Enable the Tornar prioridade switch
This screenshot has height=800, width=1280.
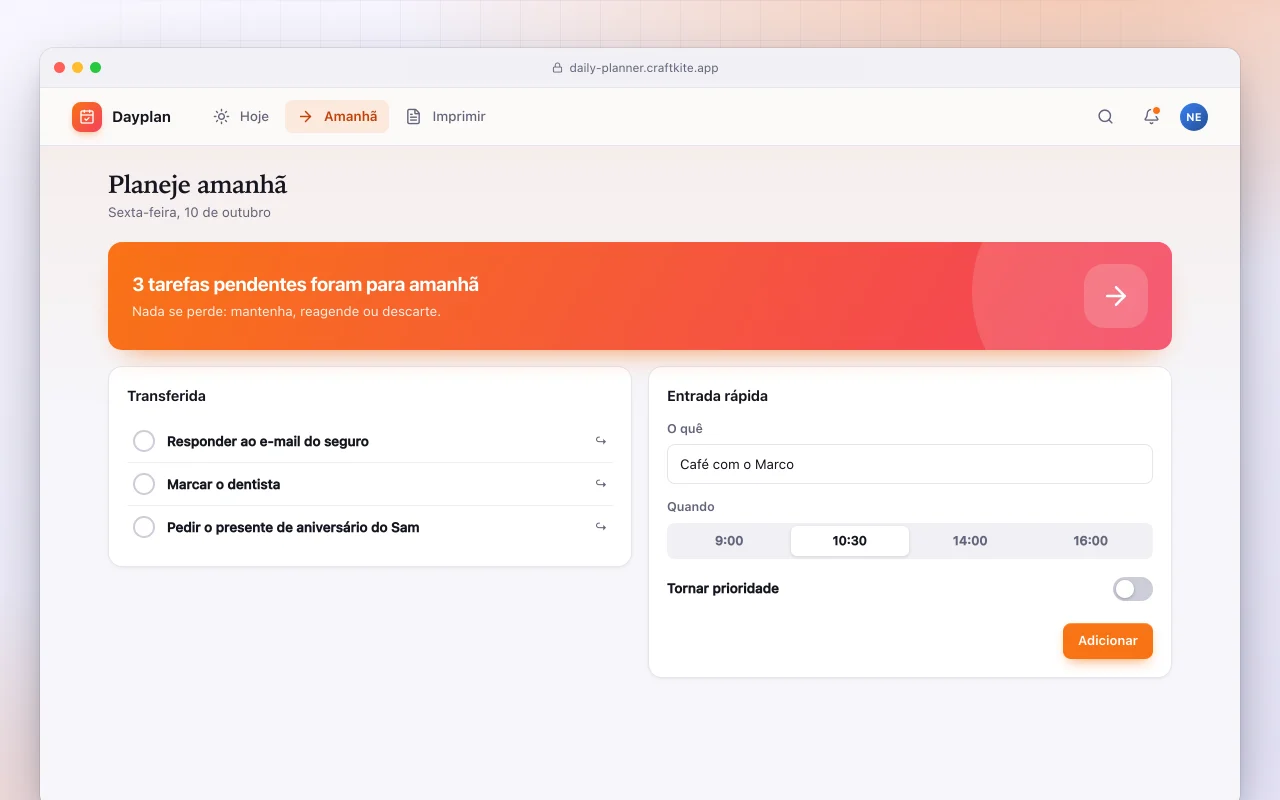point(1133,589)
